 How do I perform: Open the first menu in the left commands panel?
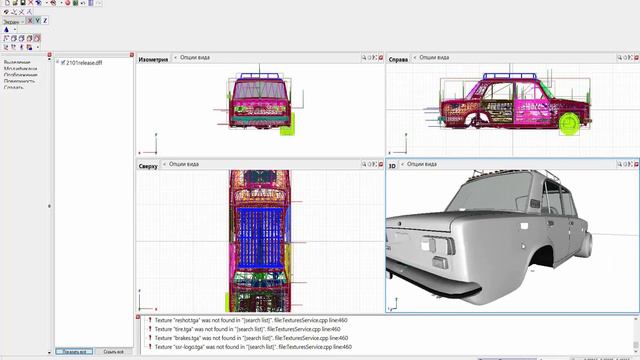17,62
